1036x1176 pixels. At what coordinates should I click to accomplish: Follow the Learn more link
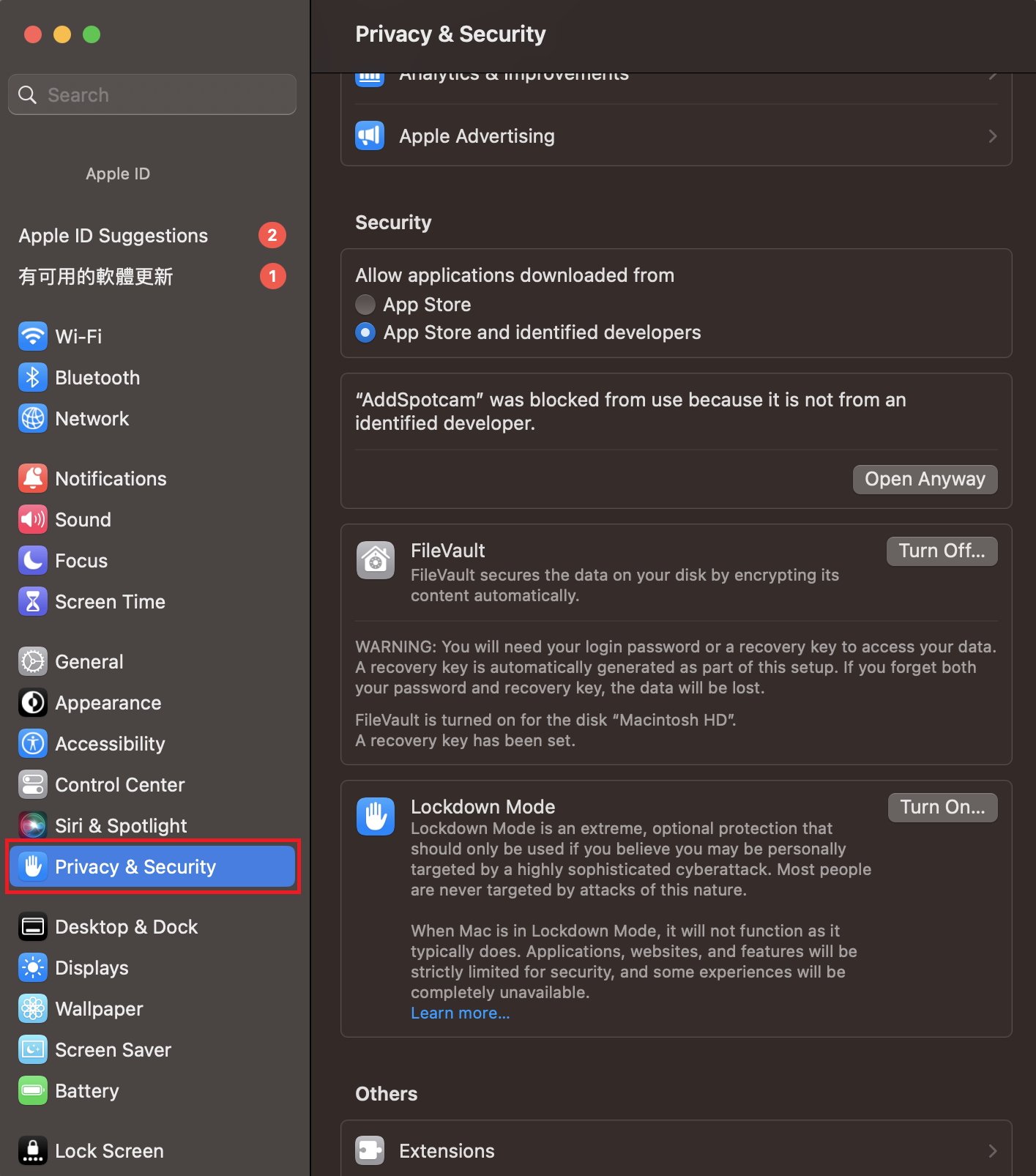[x=460, y=1013]
